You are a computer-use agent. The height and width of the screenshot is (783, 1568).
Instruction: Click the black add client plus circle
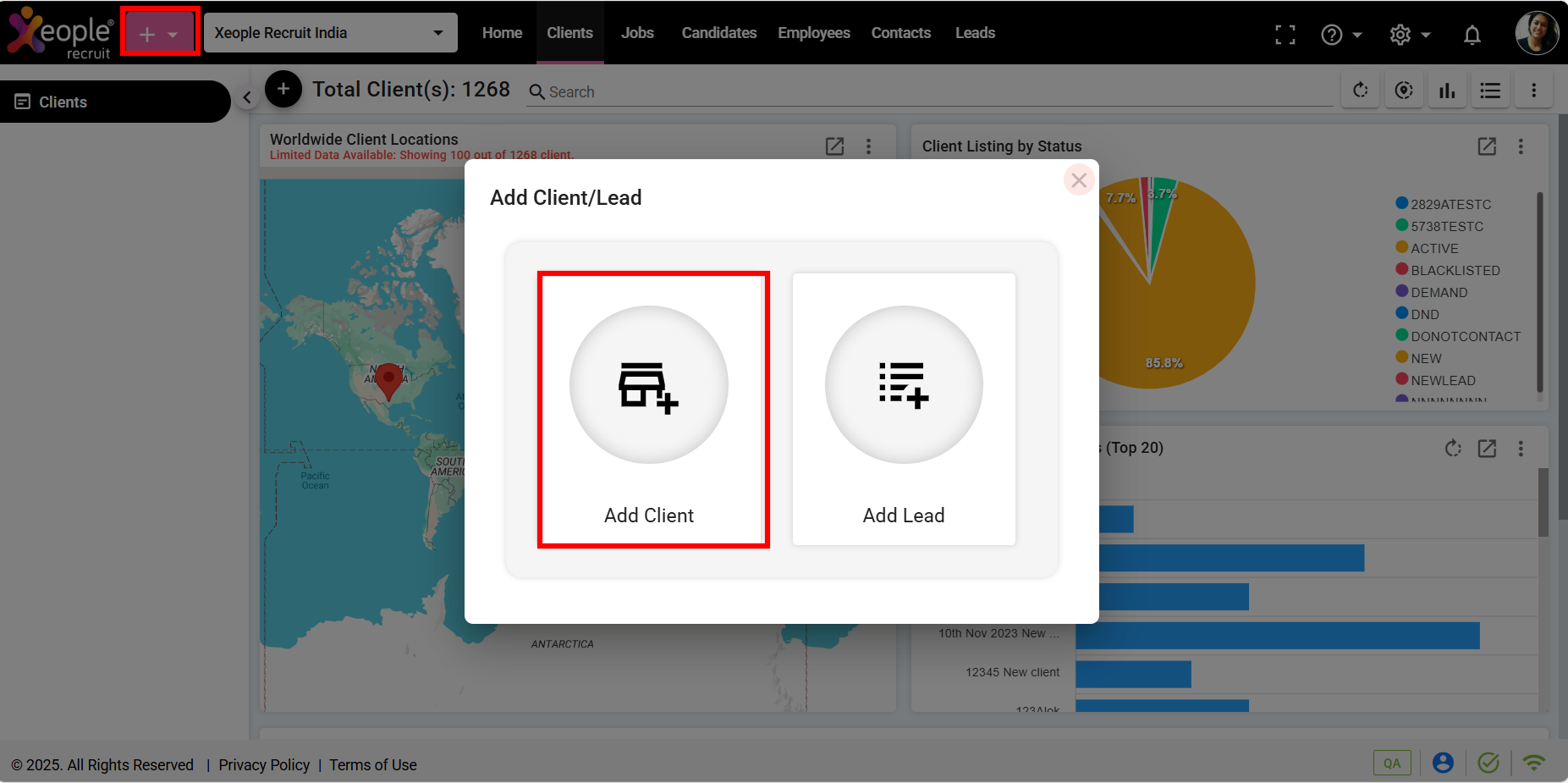(x=283, y=89)
